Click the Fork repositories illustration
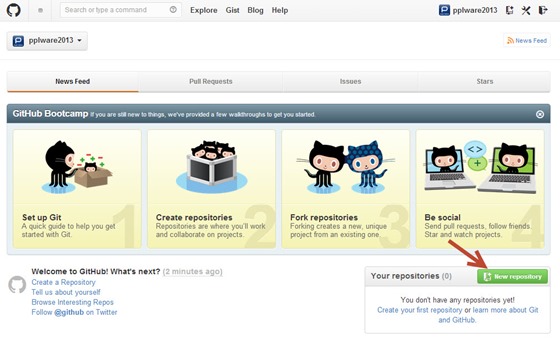Screen dimensions: 560x363 (346, 167)
